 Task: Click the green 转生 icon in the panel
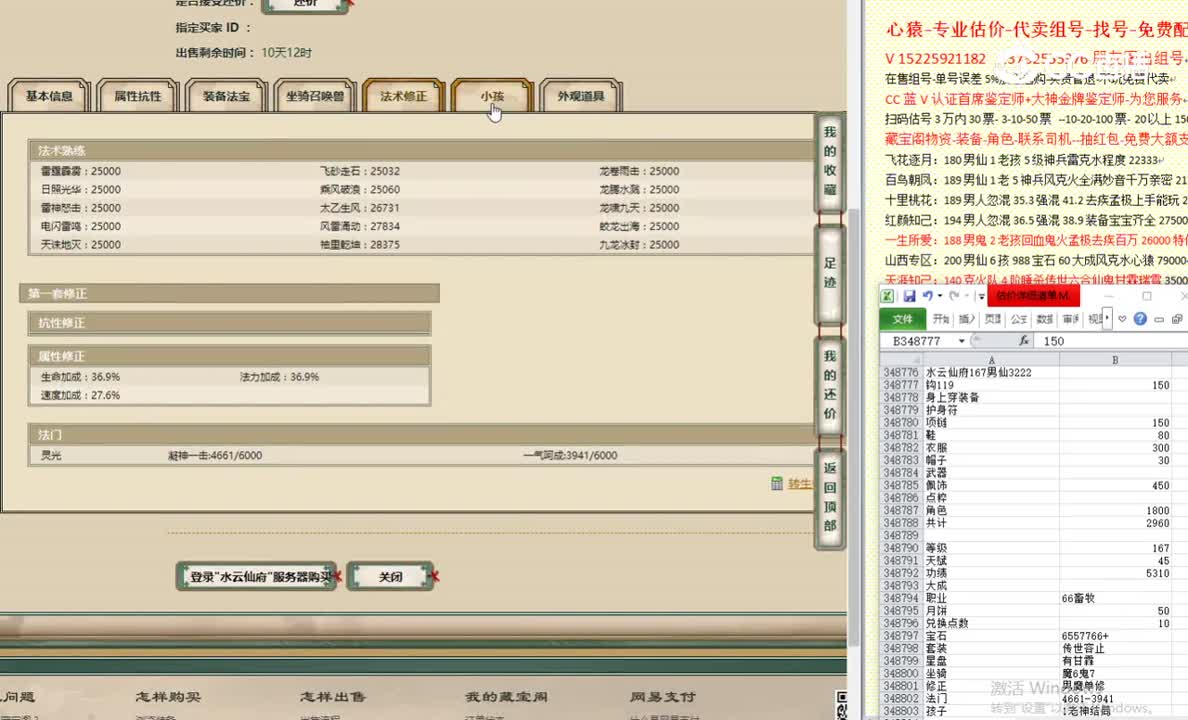[778, 484]
